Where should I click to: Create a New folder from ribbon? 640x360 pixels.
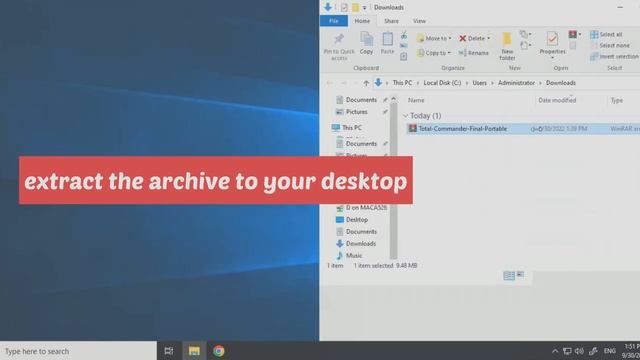(507, 46)
